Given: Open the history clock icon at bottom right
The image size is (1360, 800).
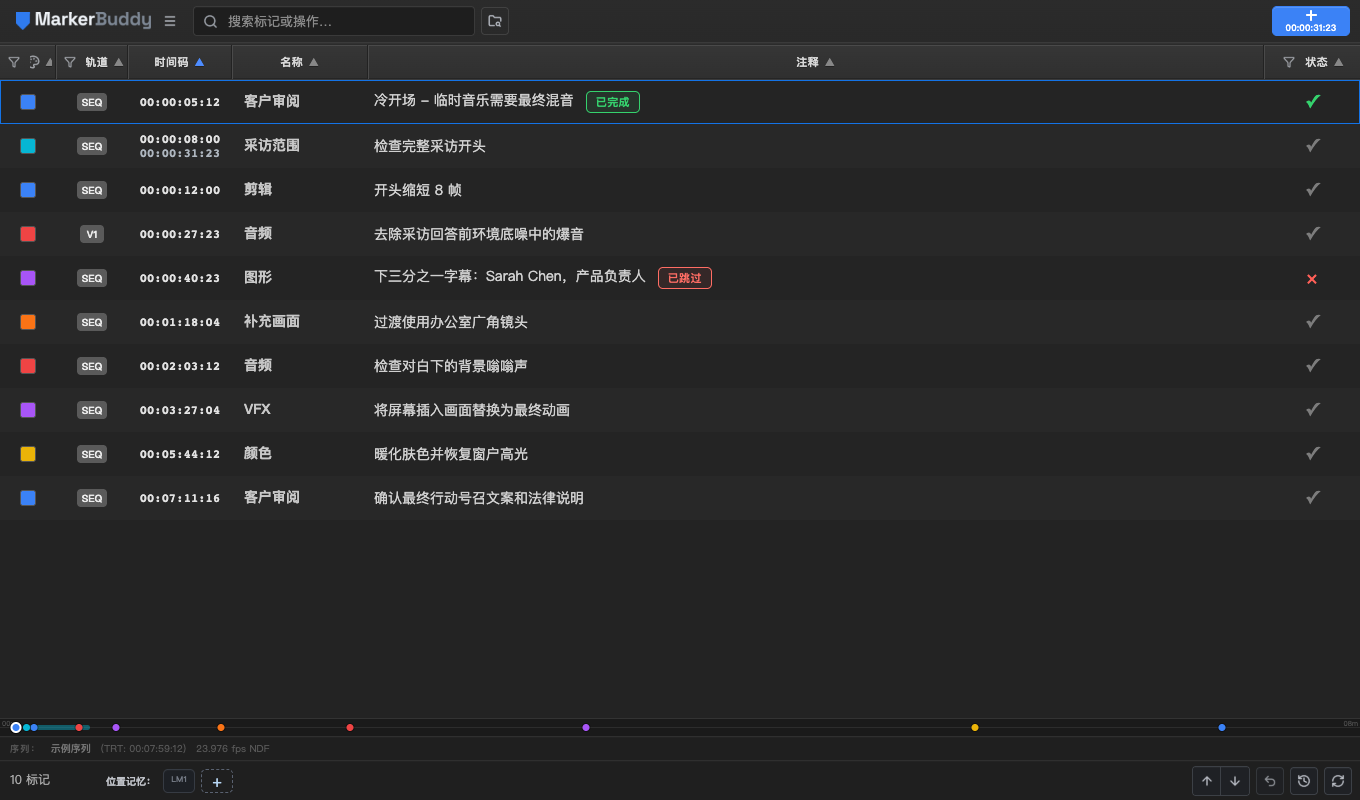Looking at the screenshot, I should point(1303,781).
